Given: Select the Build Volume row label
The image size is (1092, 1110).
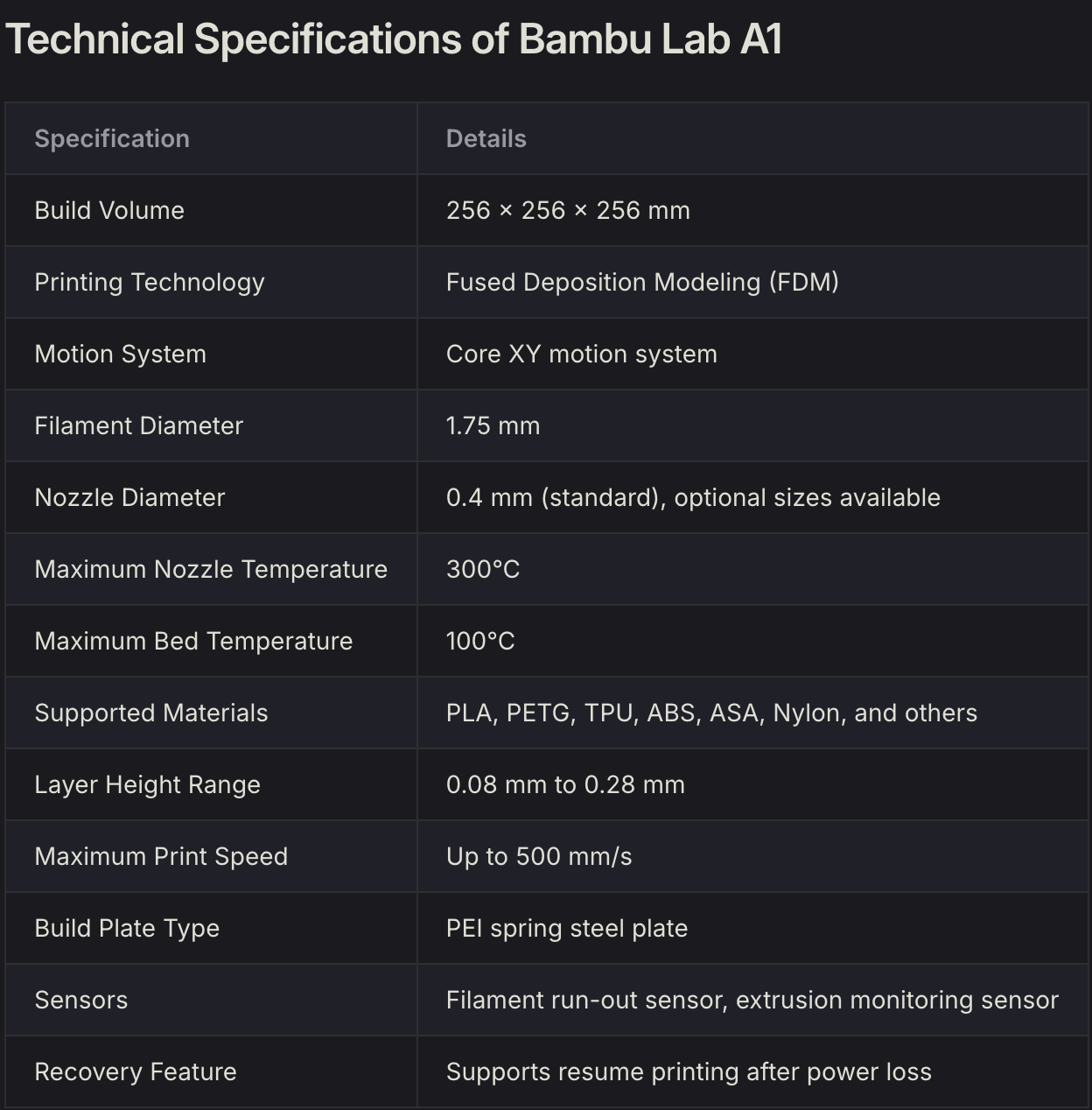Looking at the screenshot, I should (x=109, y=210).
